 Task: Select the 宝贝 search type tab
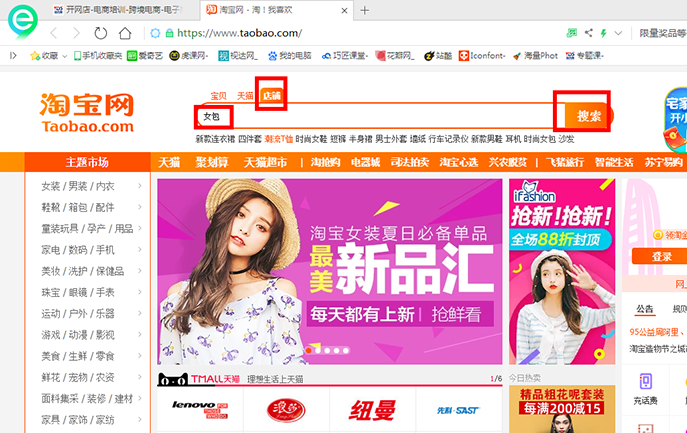click(218, 96)
